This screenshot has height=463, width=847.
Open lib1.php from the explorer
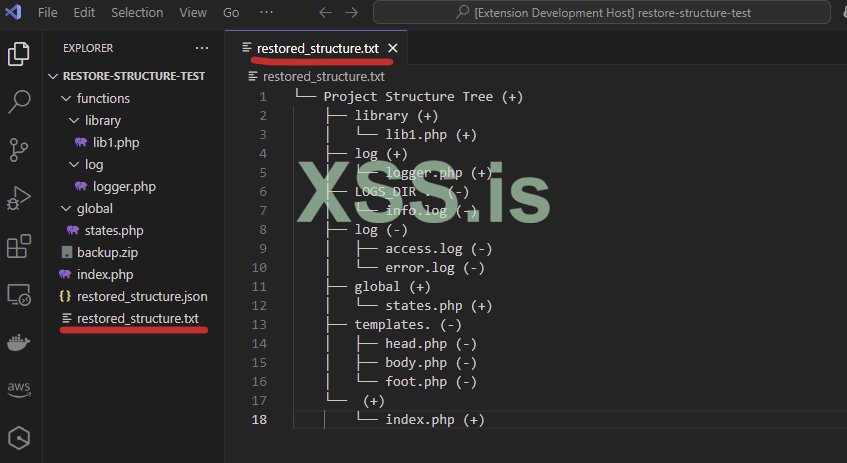point(116,142)
